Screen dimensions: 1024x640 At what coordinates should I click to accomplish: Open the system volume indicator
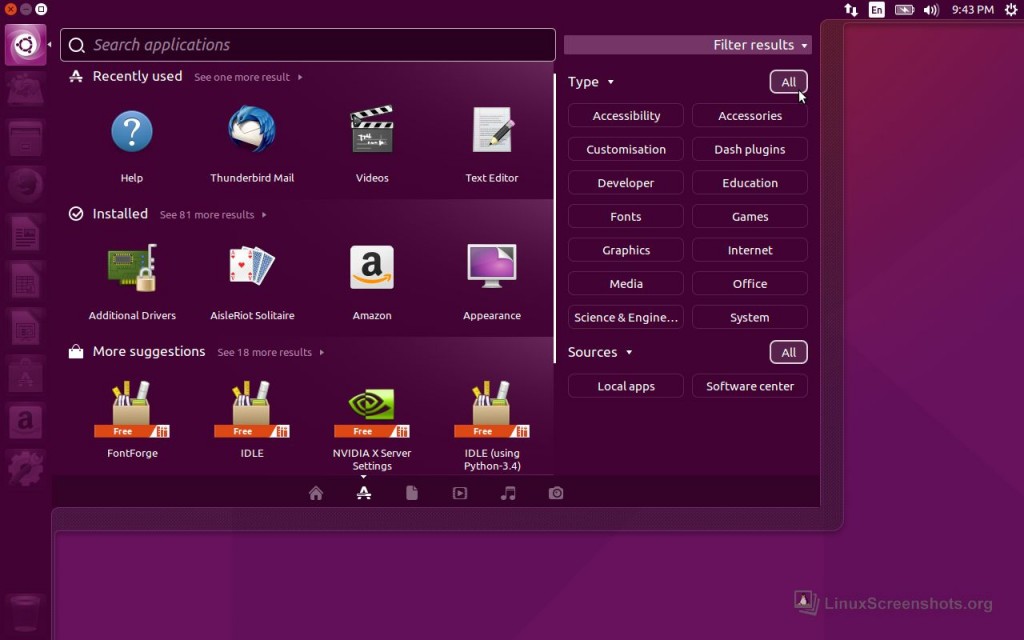coord(931,10)
